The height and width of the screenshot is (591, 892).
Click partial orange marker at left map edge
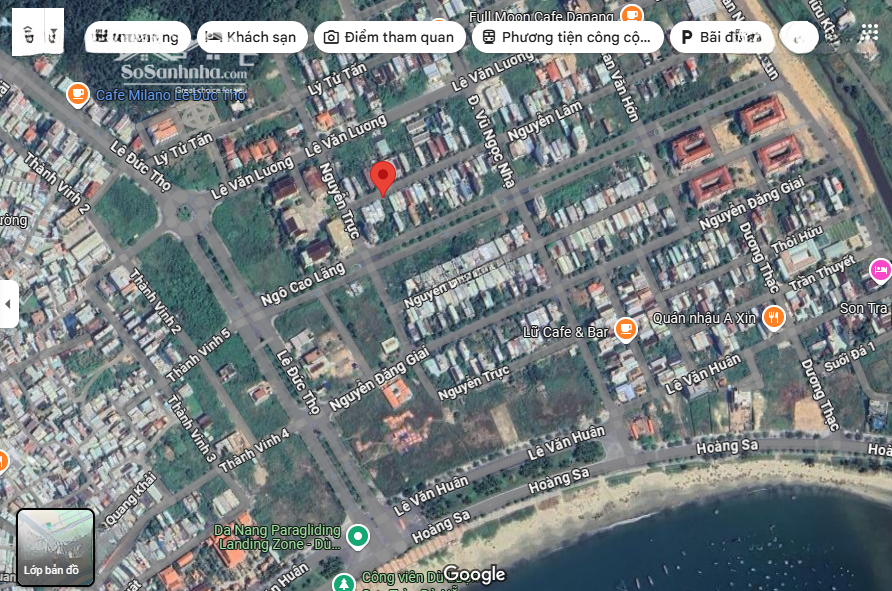(x=3, y=461)
